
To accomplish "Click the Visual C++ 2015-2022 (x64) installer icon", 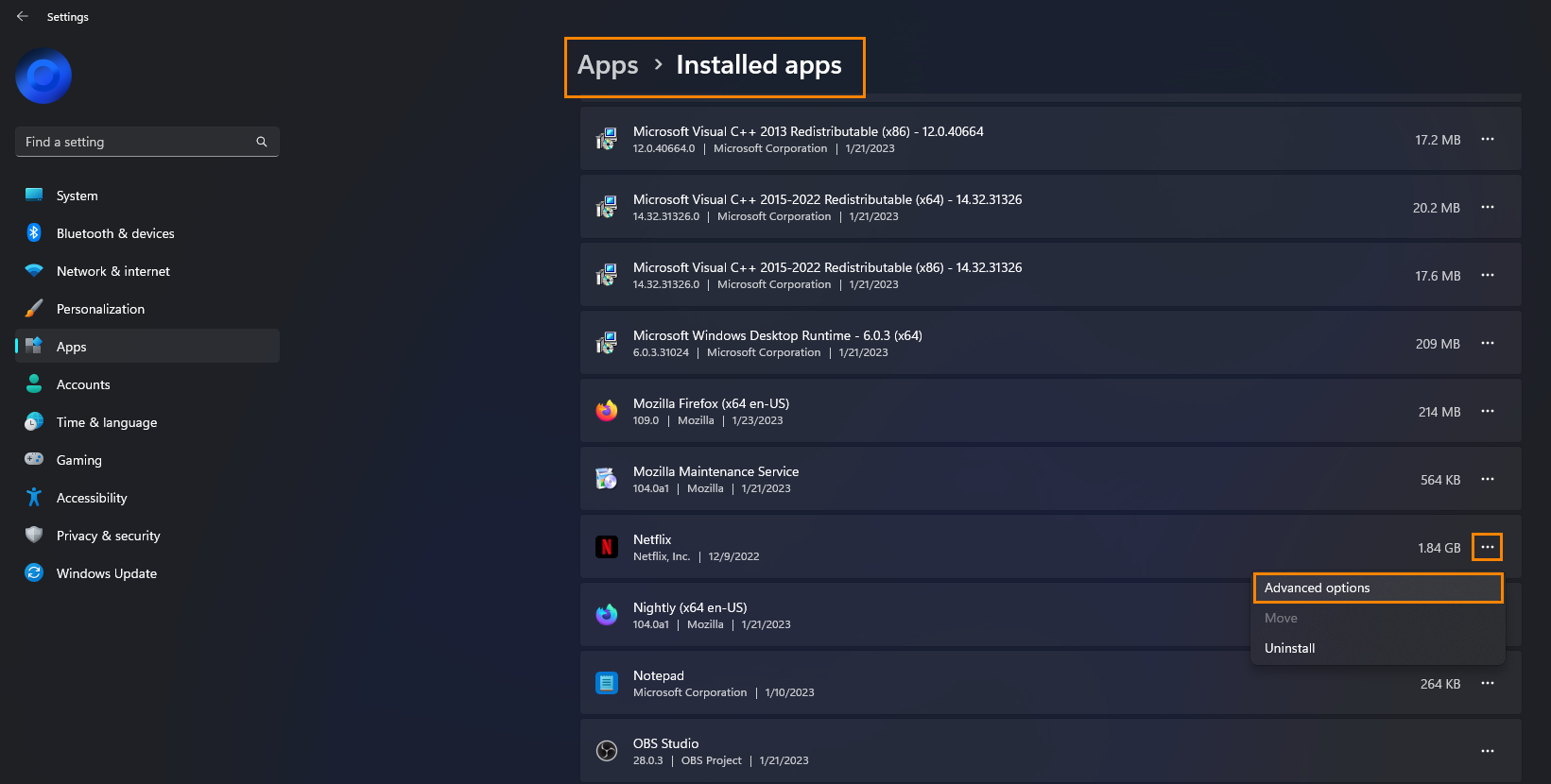I will coord(607,207).
